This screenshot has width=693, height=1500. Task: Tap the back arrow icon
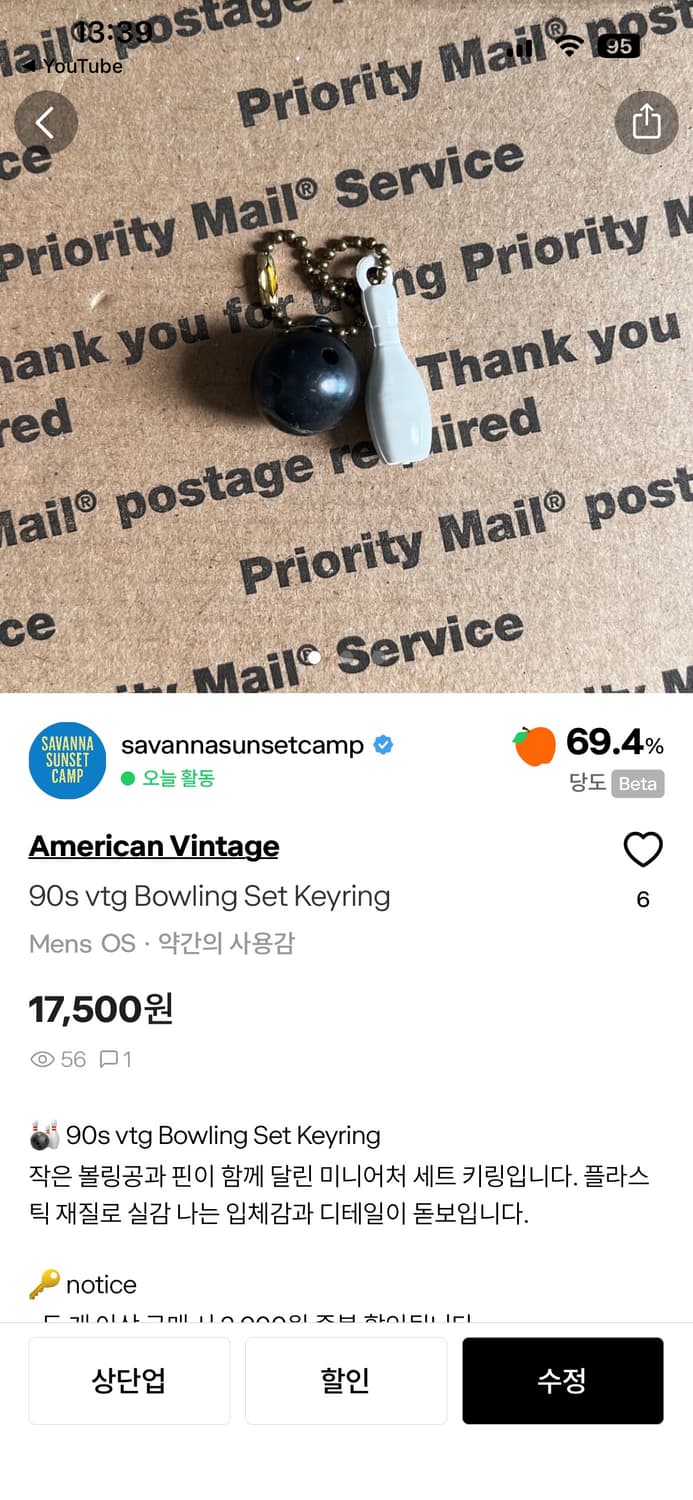tap(46, 122)
